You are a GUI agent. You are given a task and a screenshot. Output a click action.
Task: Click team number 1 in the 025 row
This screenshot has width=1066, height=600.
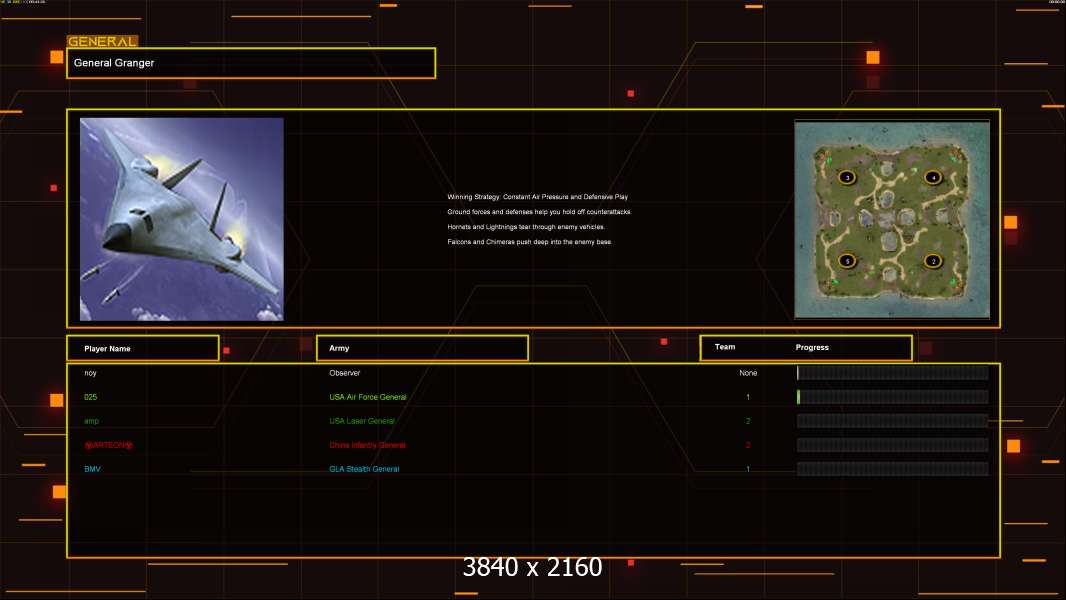(x=748, y=397)
